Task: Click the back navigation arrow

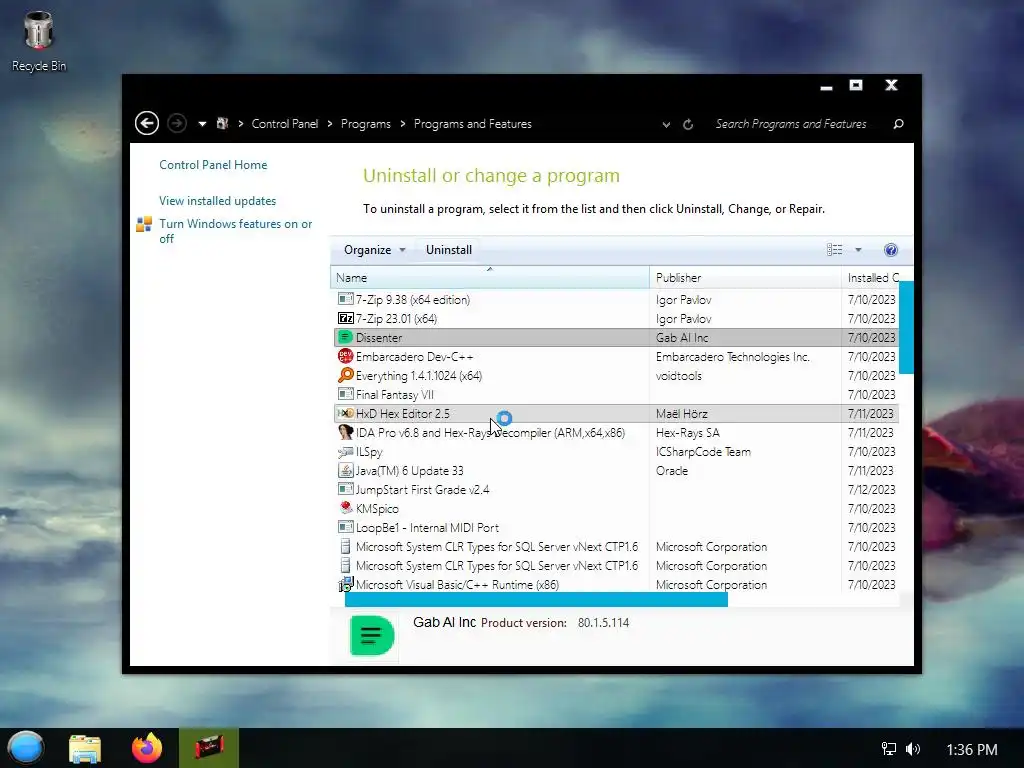Action: click(147, 123)
